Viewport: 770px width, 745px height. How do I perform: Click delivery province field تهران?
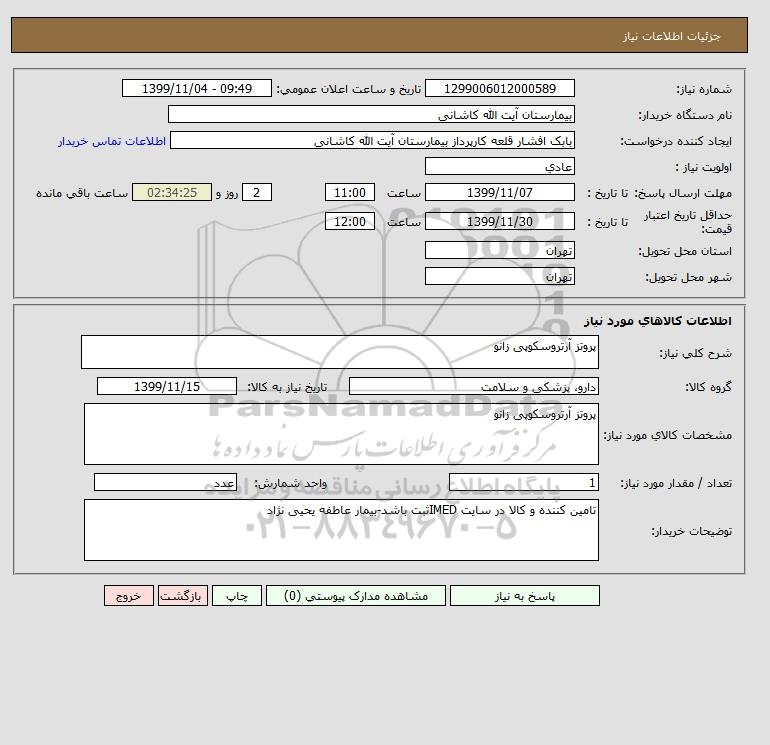click(x=499, y=250)
